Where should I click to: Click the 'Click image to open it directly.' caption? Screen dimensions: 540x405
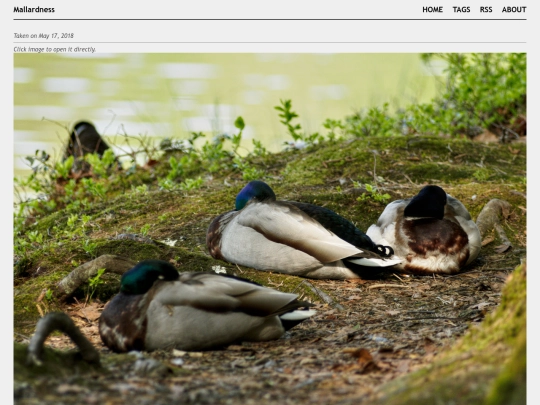(x=55, y=49)
